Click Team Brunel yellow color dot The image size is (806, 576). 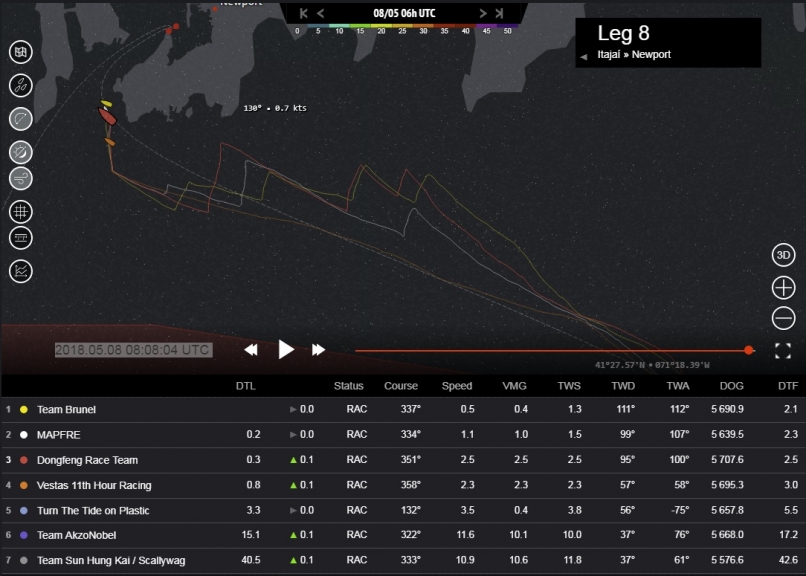(24, 410)
